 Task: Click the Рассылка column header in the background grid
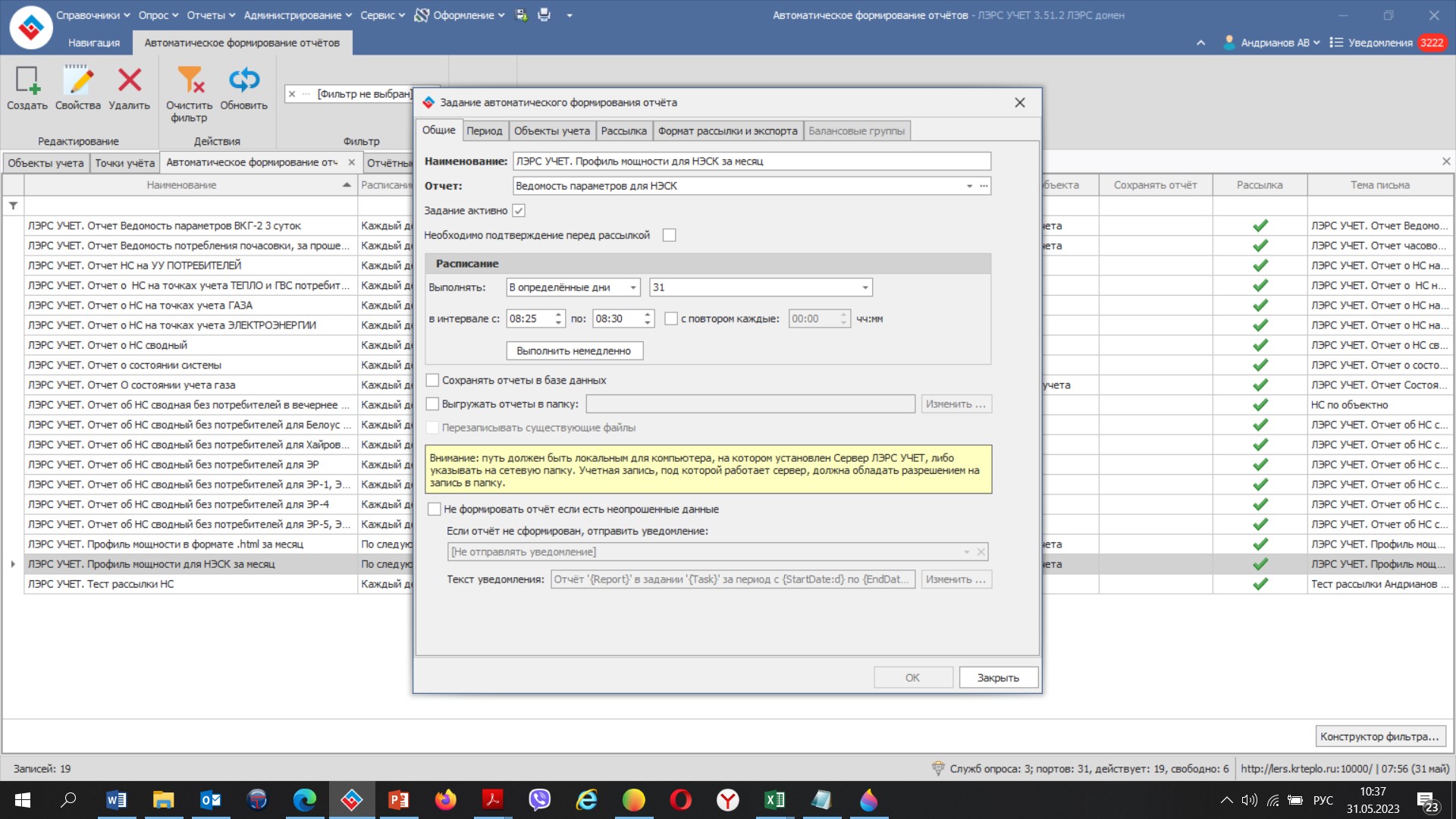click(1260, 185)
